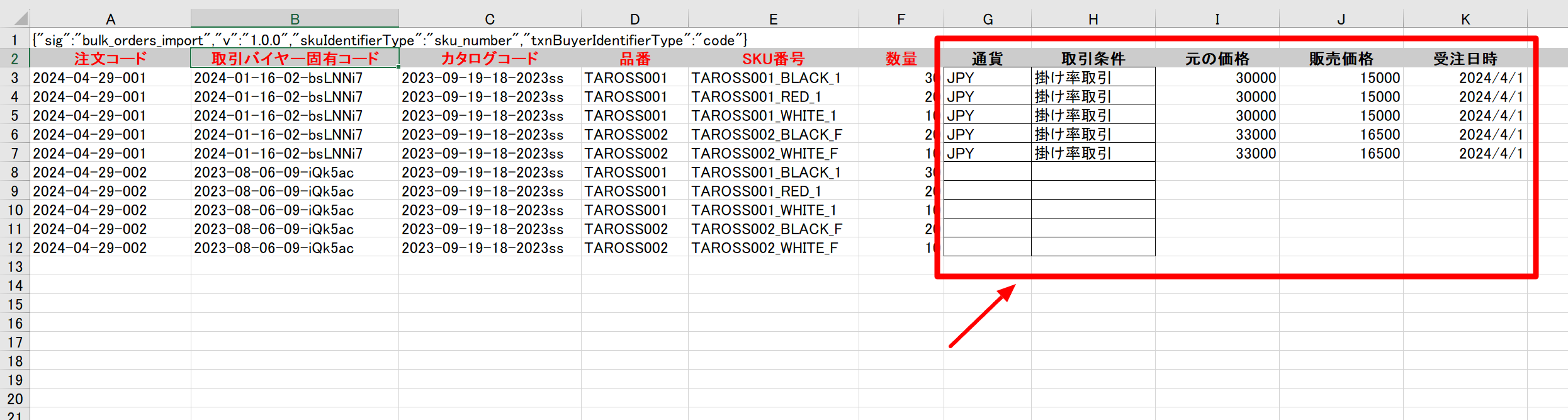Viewport: 1568px width, 420px height.
Task: Select column I header
Action: click(1217, 19)
